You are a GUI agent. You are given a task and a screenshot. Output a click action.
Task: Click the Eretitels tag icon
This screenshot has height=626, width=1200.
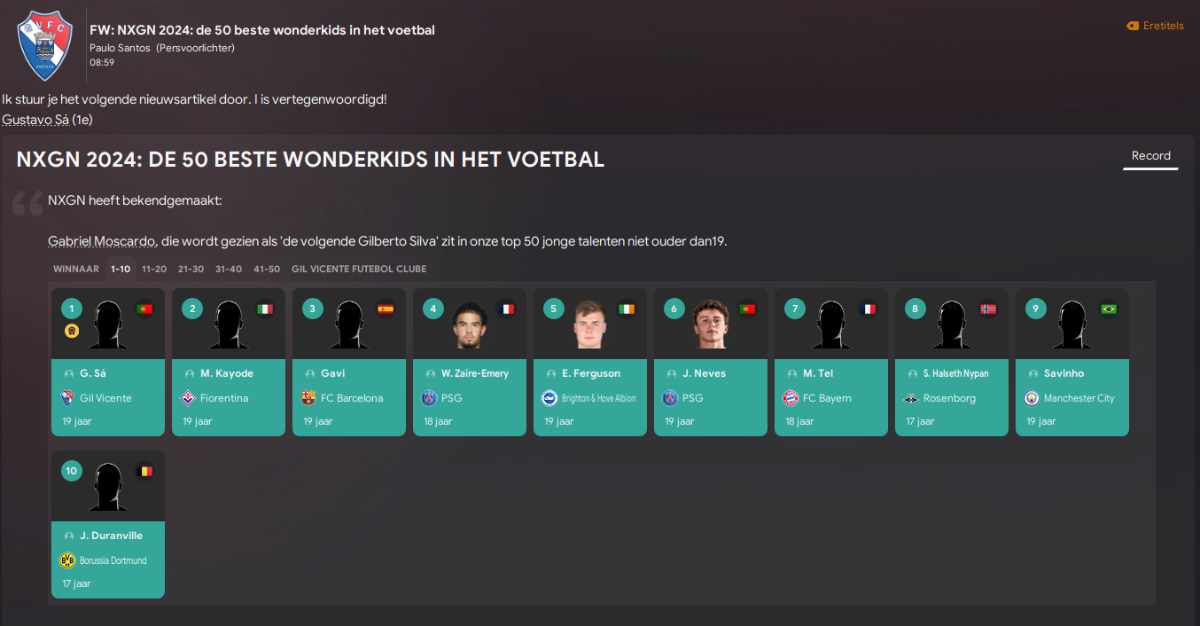1132,26
